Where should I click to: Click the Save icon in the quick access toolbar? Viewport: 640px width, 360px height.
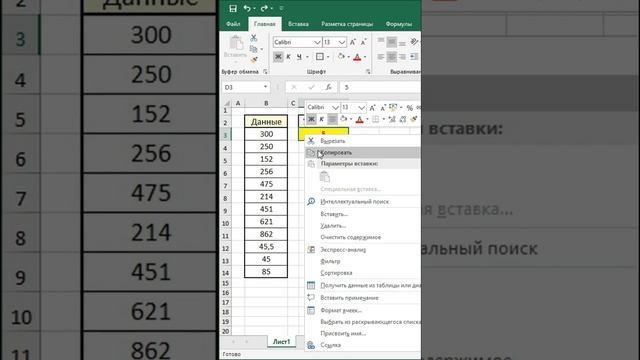(x=233, y=8)
